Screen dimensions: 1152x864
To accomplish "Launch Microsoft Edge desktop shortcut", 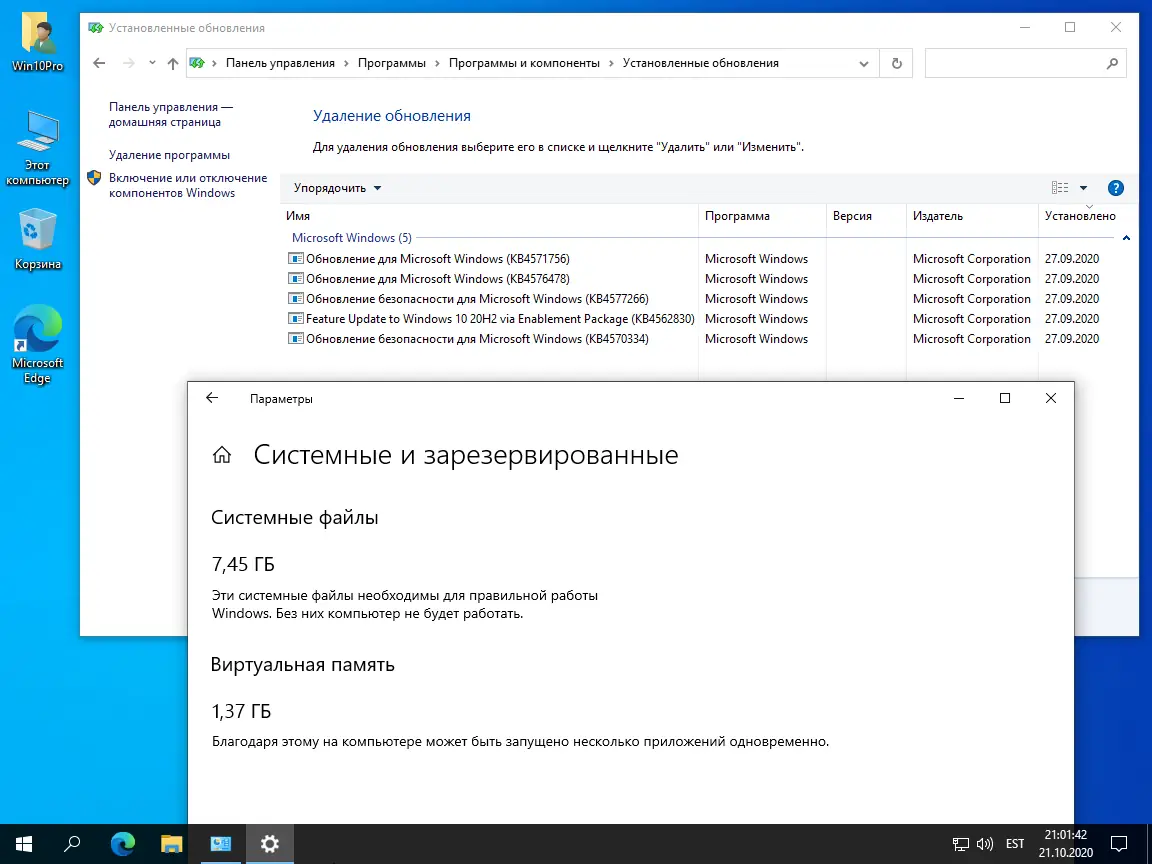I will pos(37,345).
